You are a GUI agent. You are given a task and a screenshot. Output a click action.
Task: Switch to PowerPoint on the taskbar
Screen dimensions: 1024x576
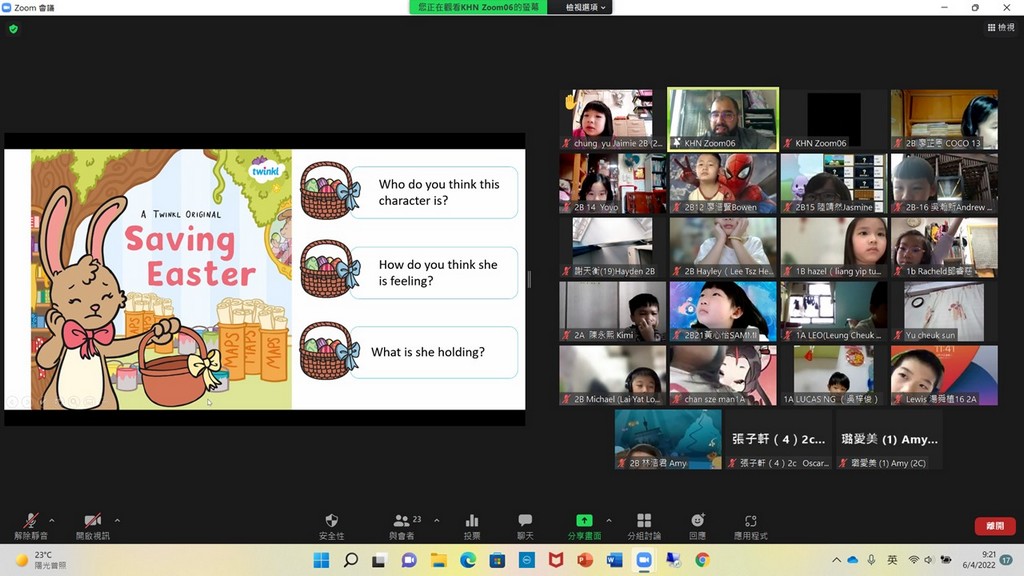click(x=585, y=560)
